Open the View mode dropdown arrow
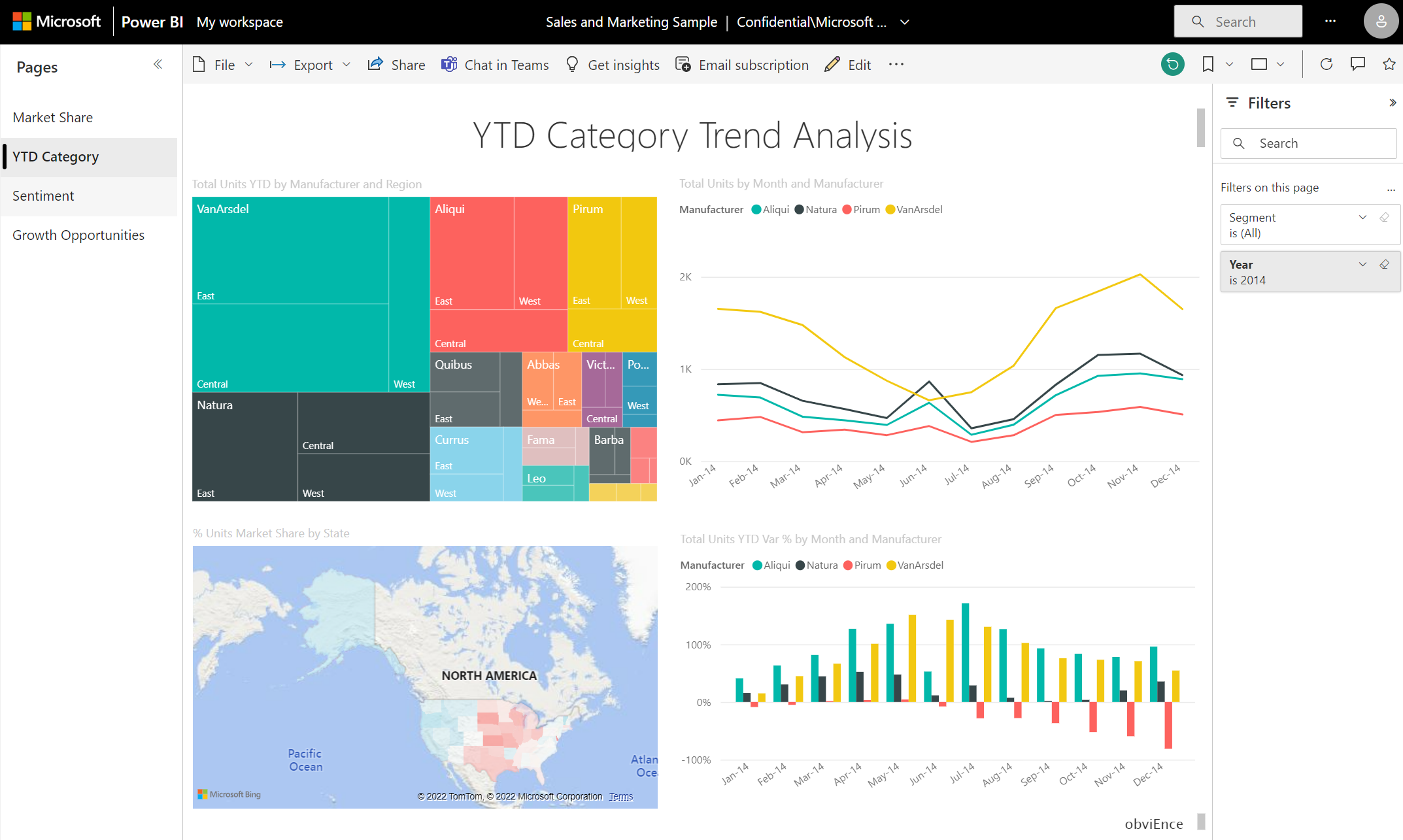This screenshot has width=1403, height=840. click(x=1280, y=64)
